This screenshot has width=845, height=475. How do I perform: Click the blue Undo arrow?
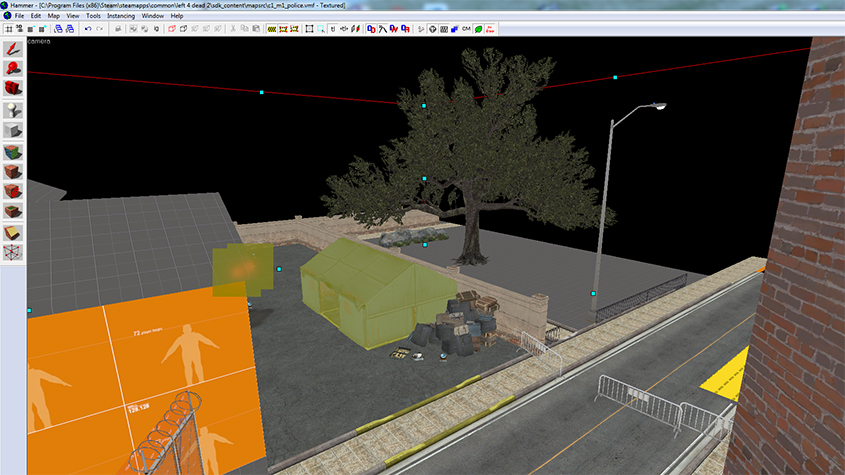pos(88,29)
